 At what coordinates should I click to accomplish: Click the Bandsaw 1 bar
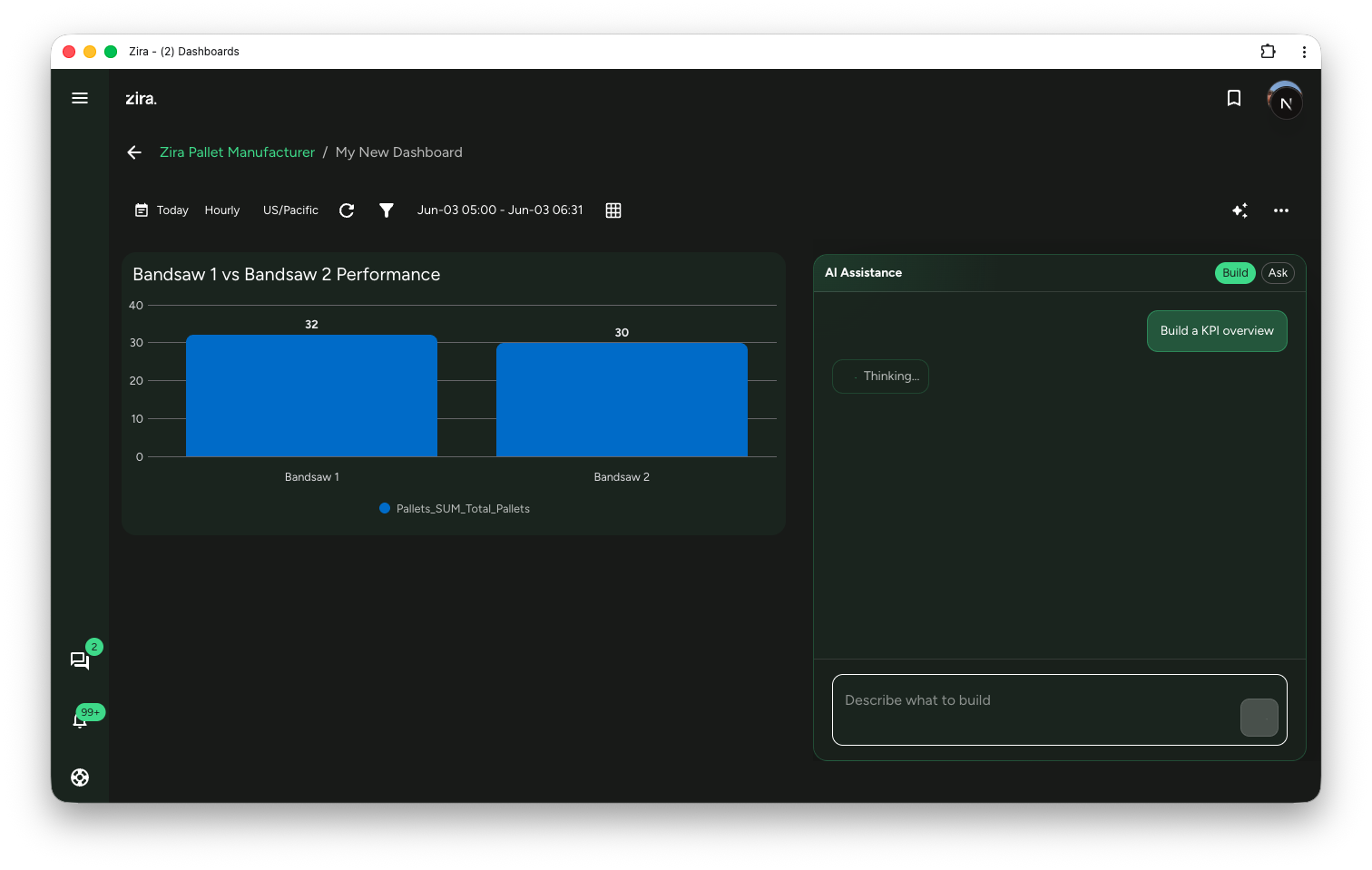pyautogui.click(x=311, y=396)
